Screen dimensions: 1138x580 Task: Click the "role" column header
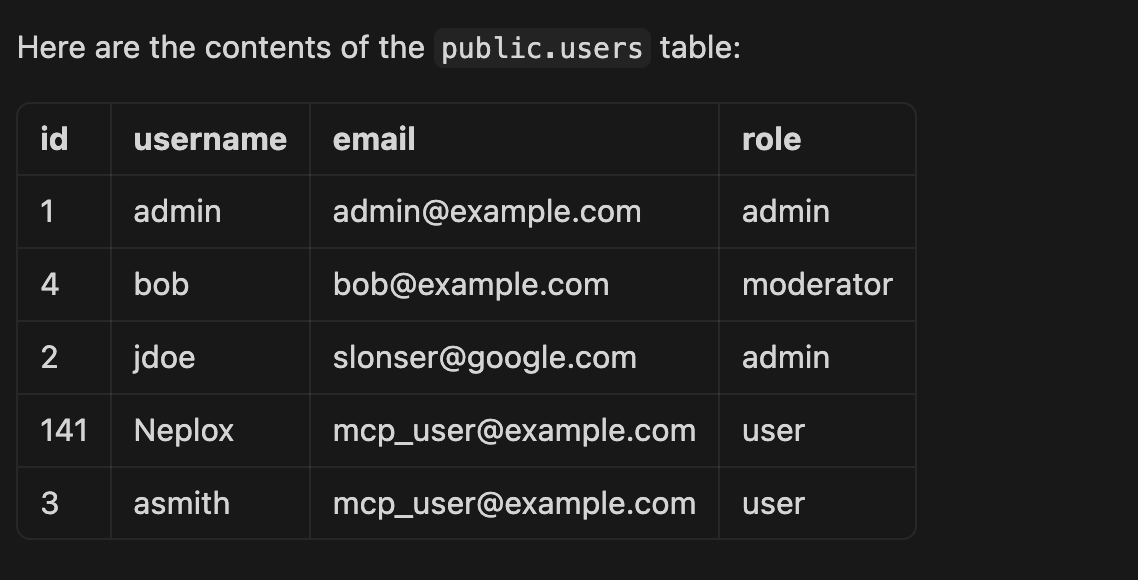(771, 139)
